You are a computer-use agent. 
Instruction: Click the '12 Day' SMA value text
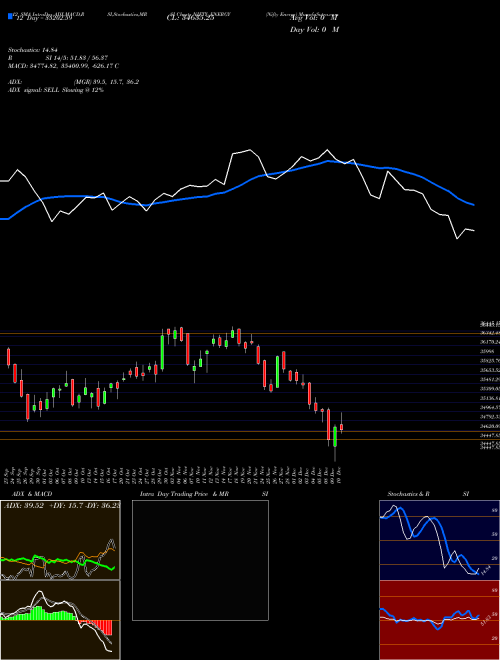43,18
